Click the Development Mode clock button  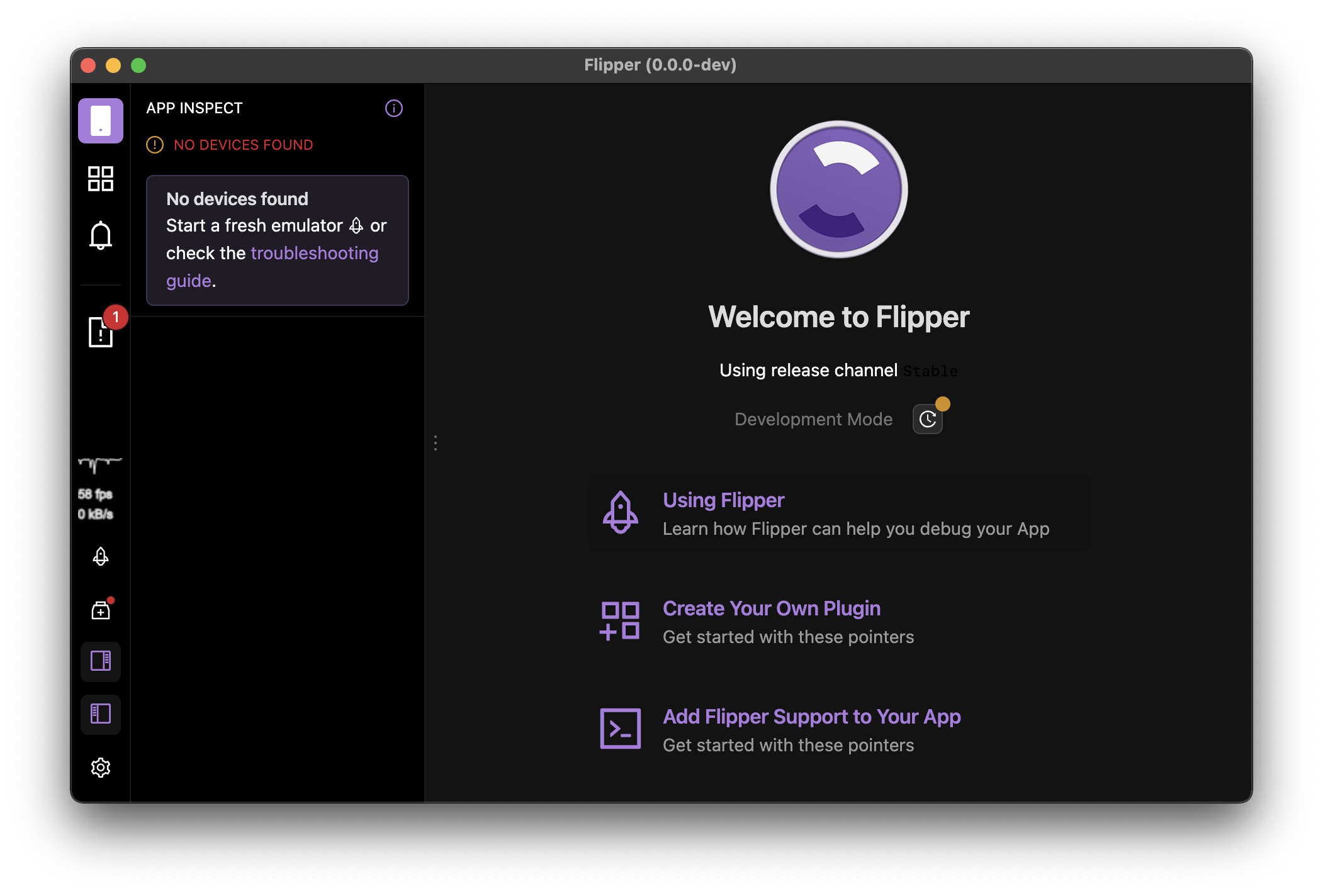(x=928, y=420)
